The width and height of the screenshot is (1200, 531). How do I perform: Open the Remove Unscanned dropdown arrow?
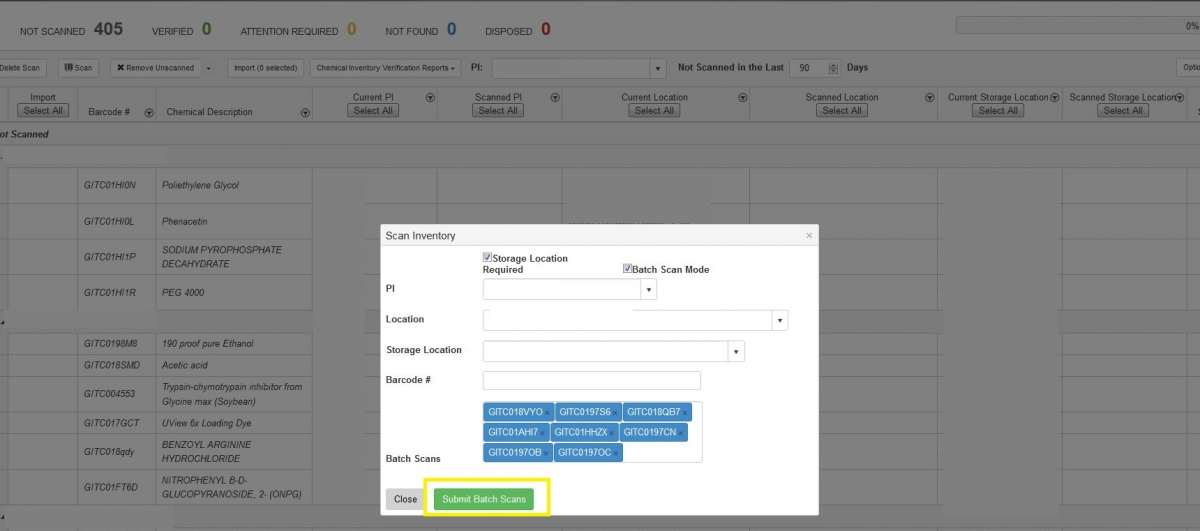(209, 68)
